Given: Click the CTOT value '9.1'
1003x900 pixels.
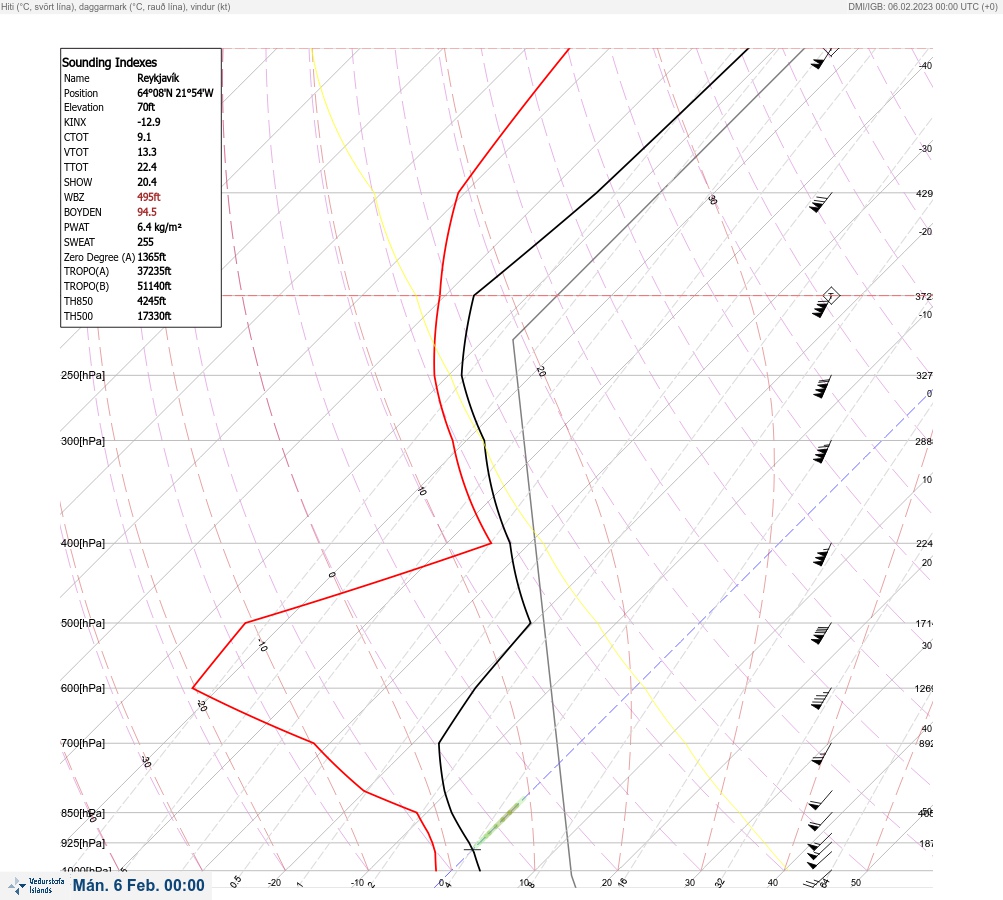Looking at the screenshot, I should pos(144,137).
